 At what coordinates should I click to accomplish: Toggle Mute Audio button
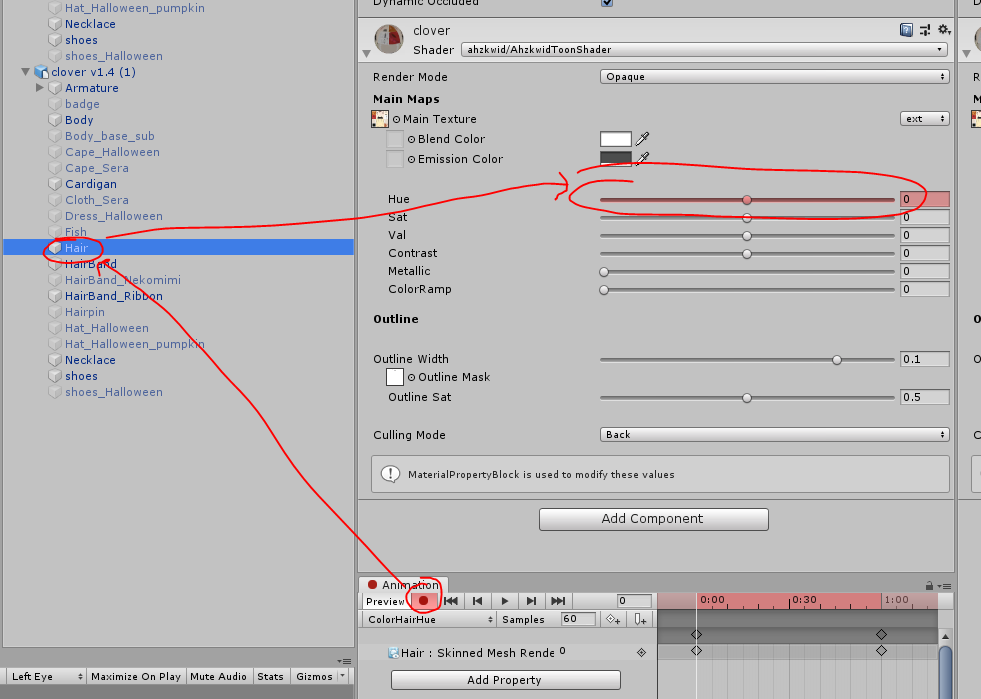pos(218,676)
